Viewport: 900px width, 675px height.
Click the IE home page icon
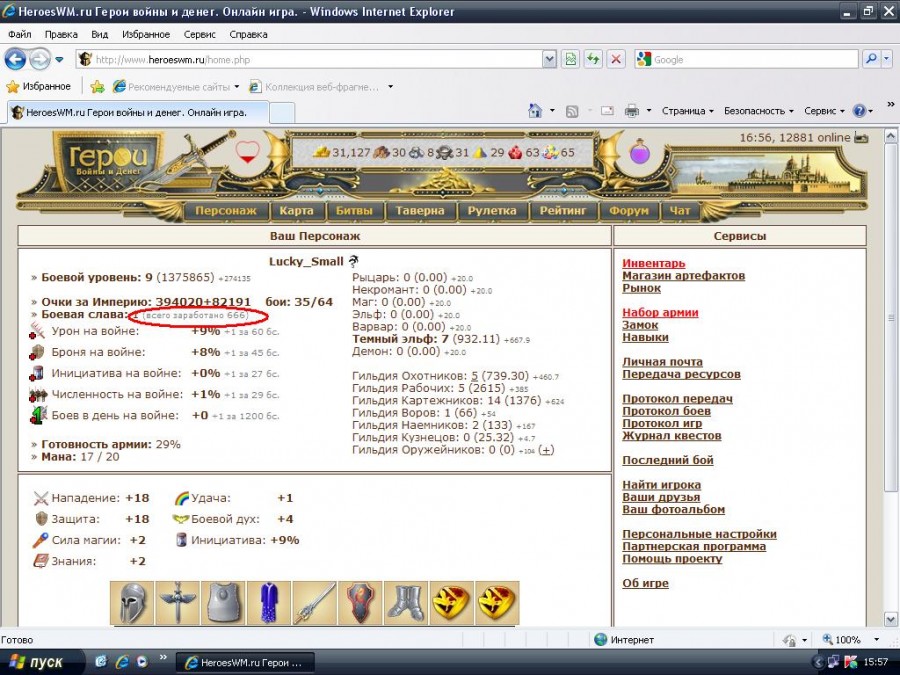[x=536, y=111]
